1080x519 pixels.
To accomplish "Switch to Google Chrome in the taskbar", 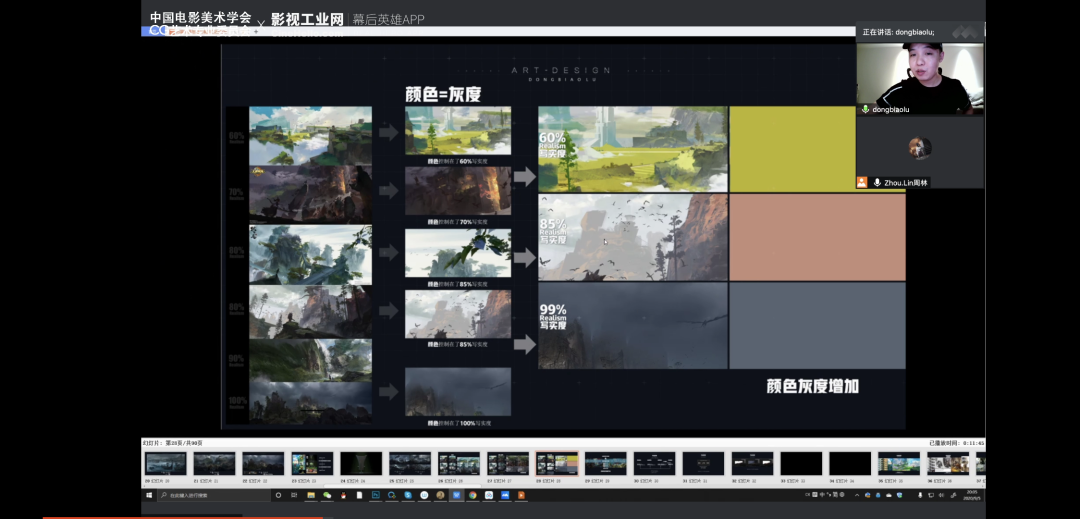I will pos(472,495).
